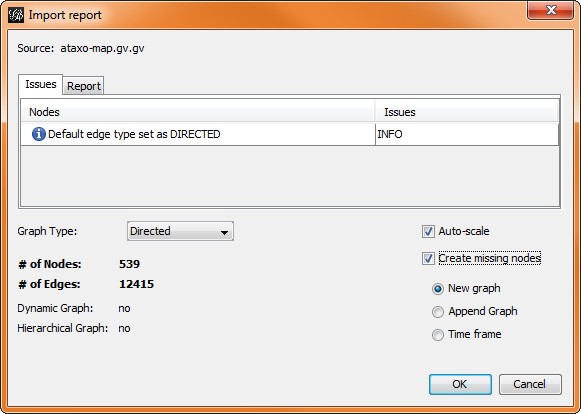Select the 'Default edge type set as DIRECTED' row

[290, 134]
